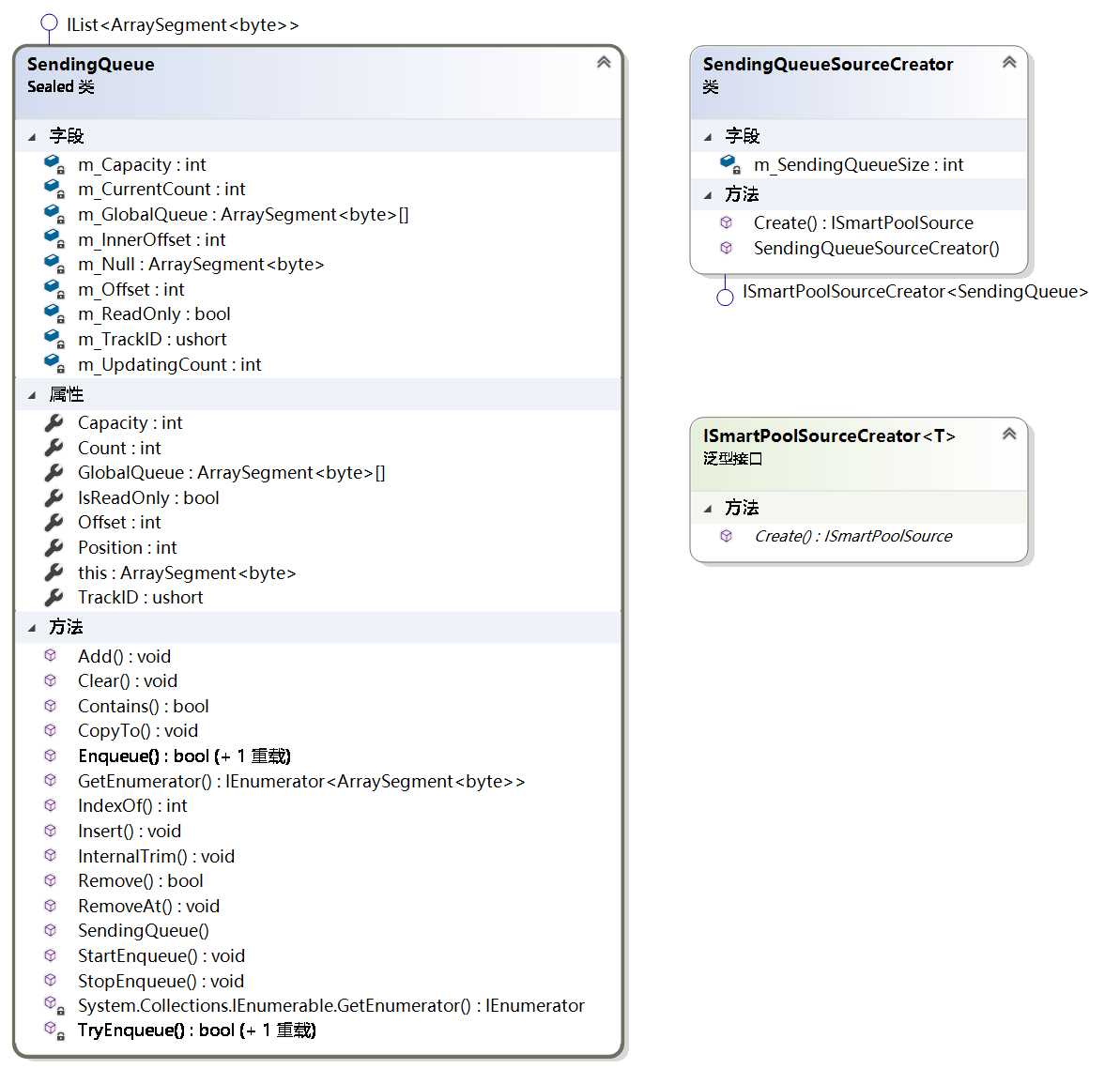Image resolution: width=1120 pixels, height=1069 pixels.
Task: Select the SendingQueue class title
Action: click(91, 64)
